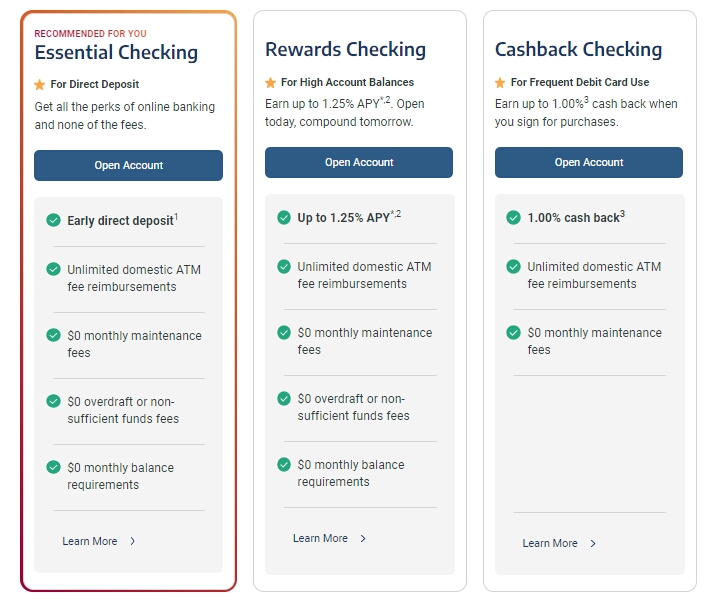Click checkmark for Essential $0 overdraft fees
The height and width of the screenshot is (611, 719).
53,401
